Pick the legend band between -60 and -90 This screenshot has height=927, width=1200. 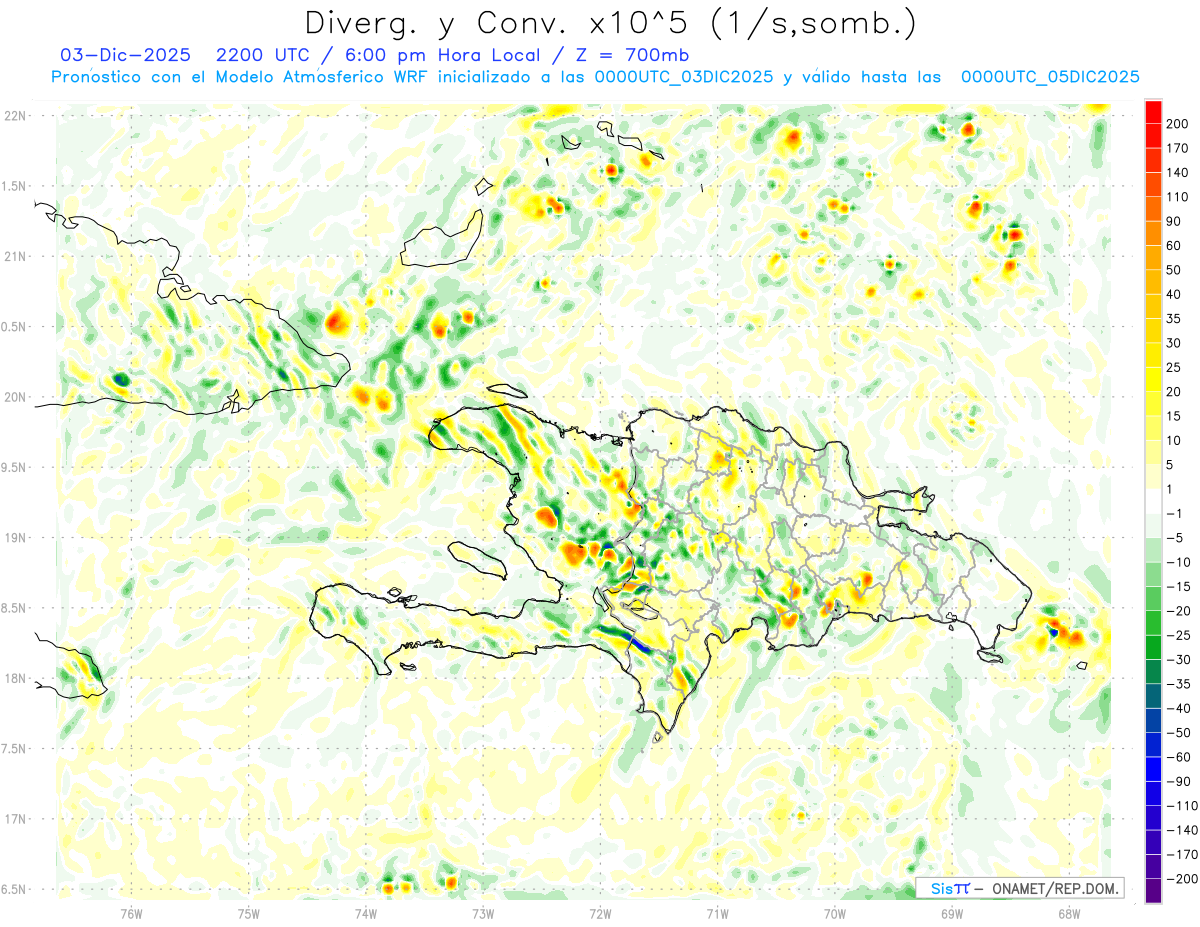1154,770
